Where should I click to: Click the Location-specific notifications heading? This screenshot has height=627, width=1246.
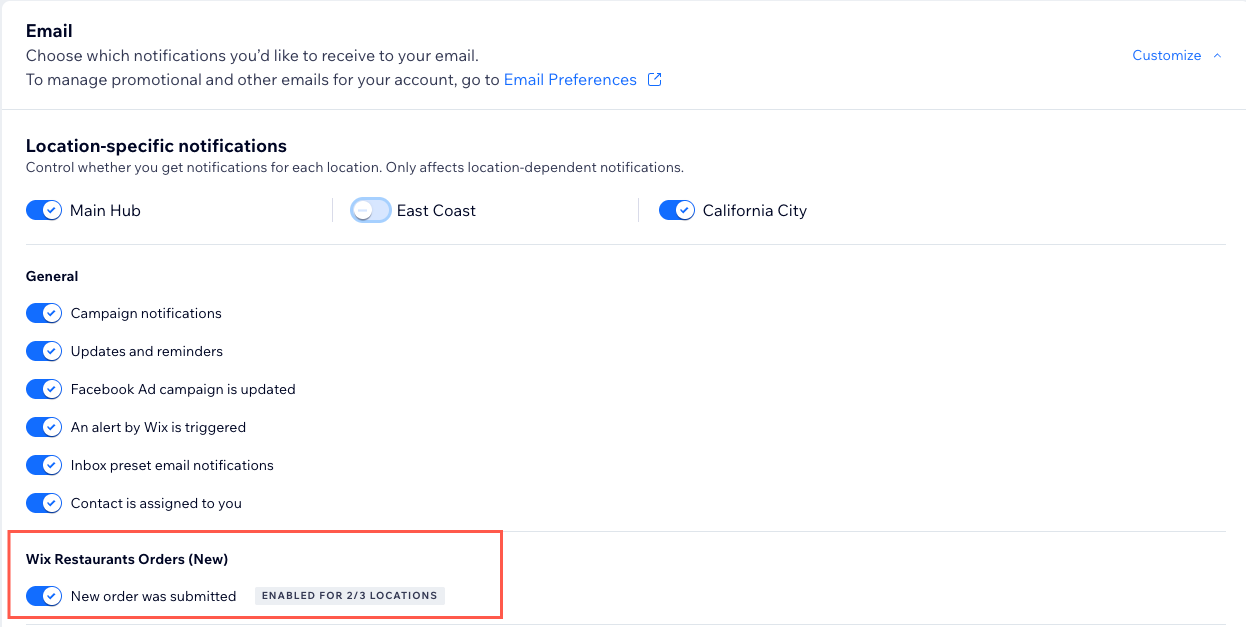[156, 146]
